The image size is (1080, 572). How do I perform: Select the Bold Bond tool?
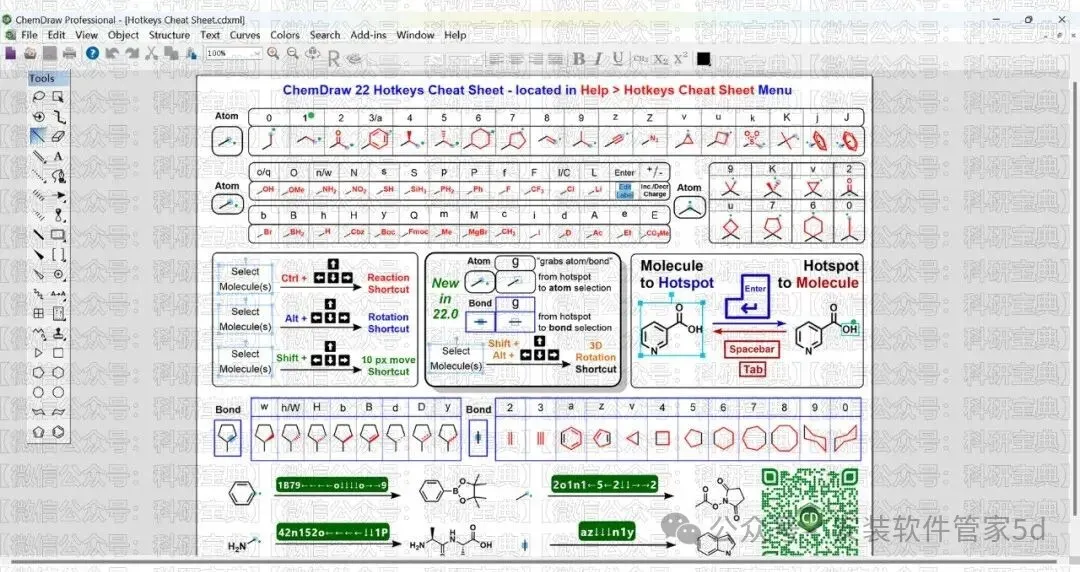click(x=39, y=236)
